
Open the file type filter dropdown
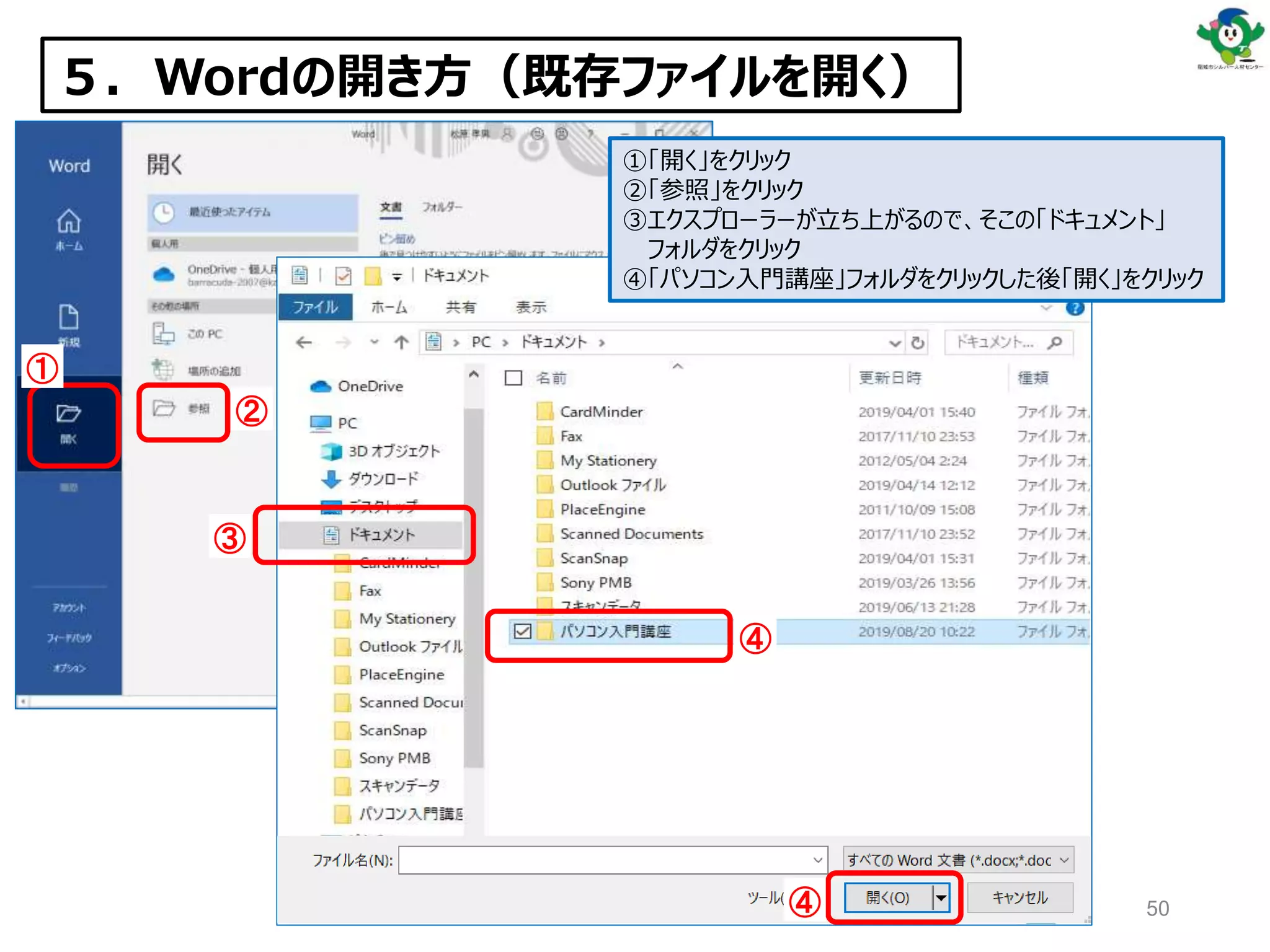[x=1064, y=860]
